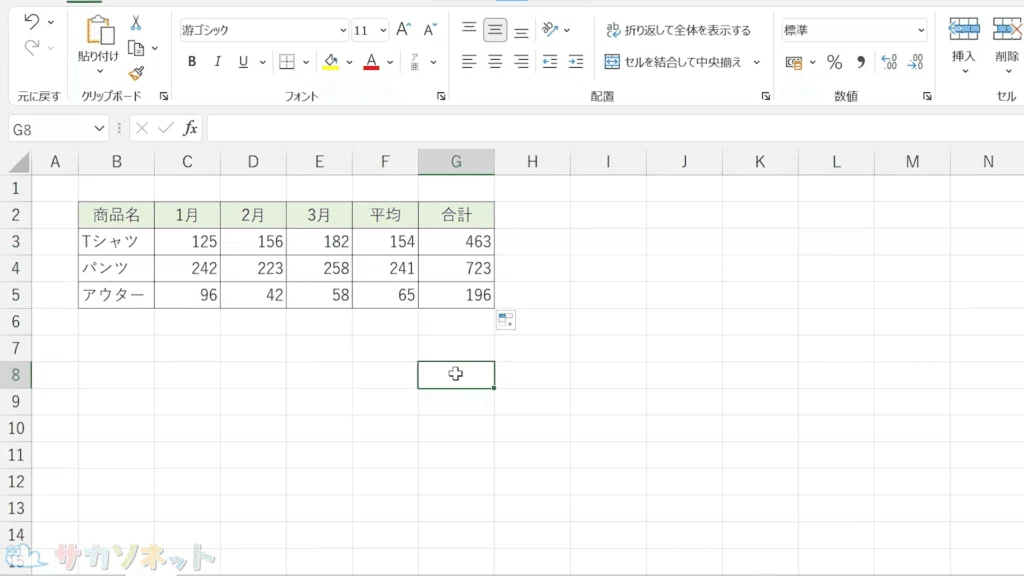The height and width of the screenshot is (576, 1024).
Task: Undo the last action
Action: tap(31, 22)
